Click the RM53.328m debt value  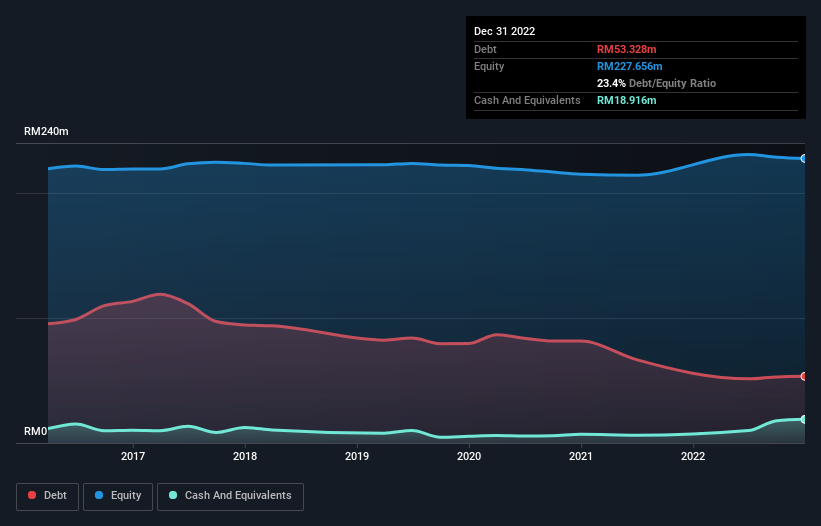(627, 49)
